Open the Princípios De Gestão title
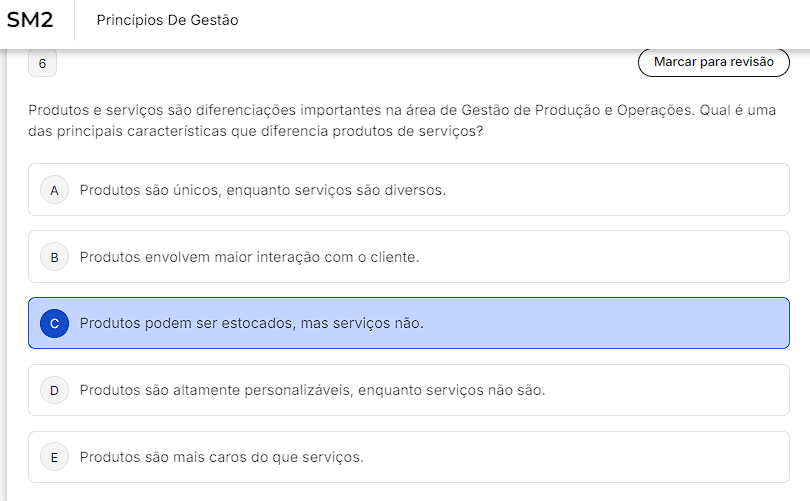 tap(167, 20)
